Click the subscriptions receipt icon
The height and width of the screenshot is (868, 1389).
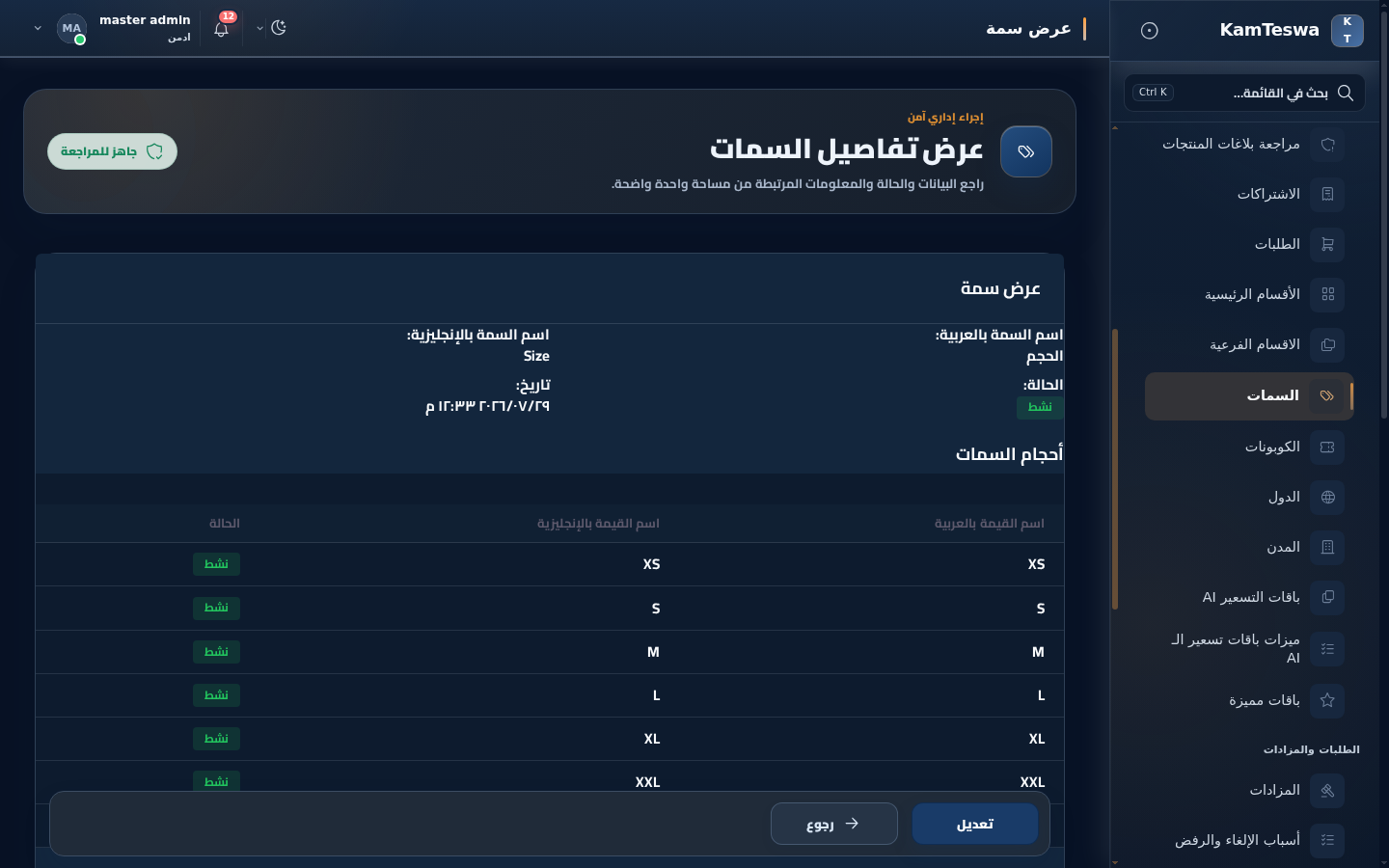(1327, 194)
